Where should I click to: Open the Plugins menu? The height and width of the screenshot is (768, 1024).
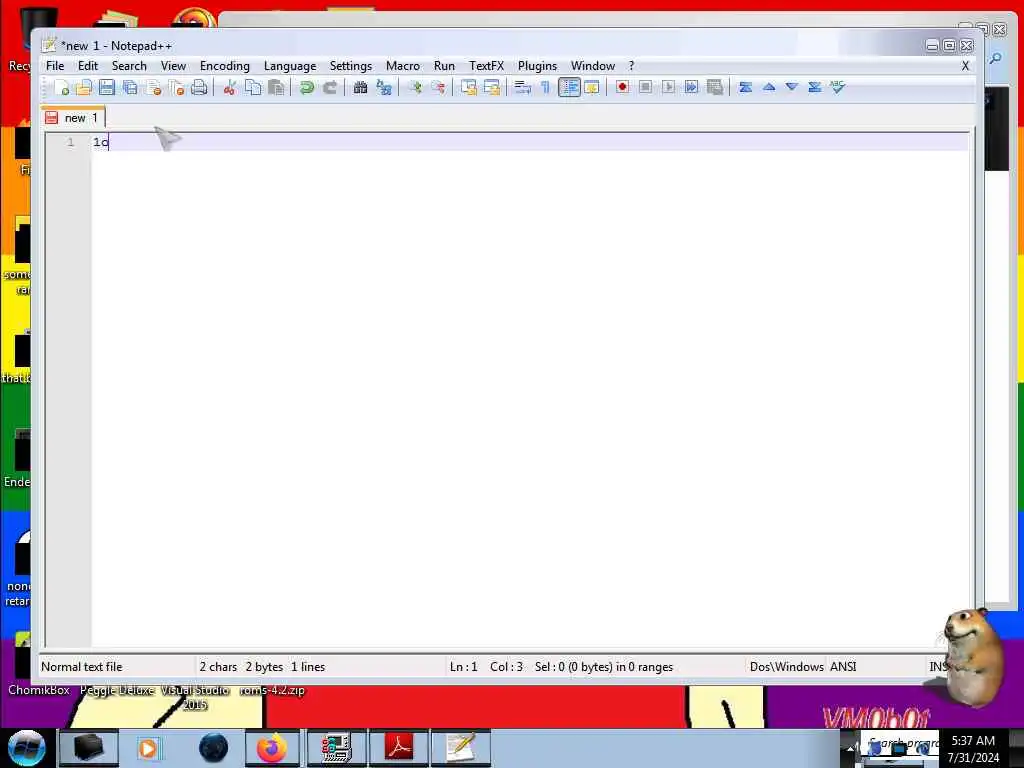[x=537, y=66]
